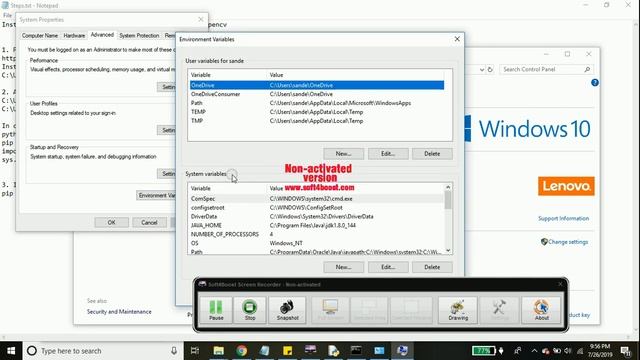This screenshot has height=360, width=640.
Task: Click the Control Panel help question mark
Action: (595, 82)
